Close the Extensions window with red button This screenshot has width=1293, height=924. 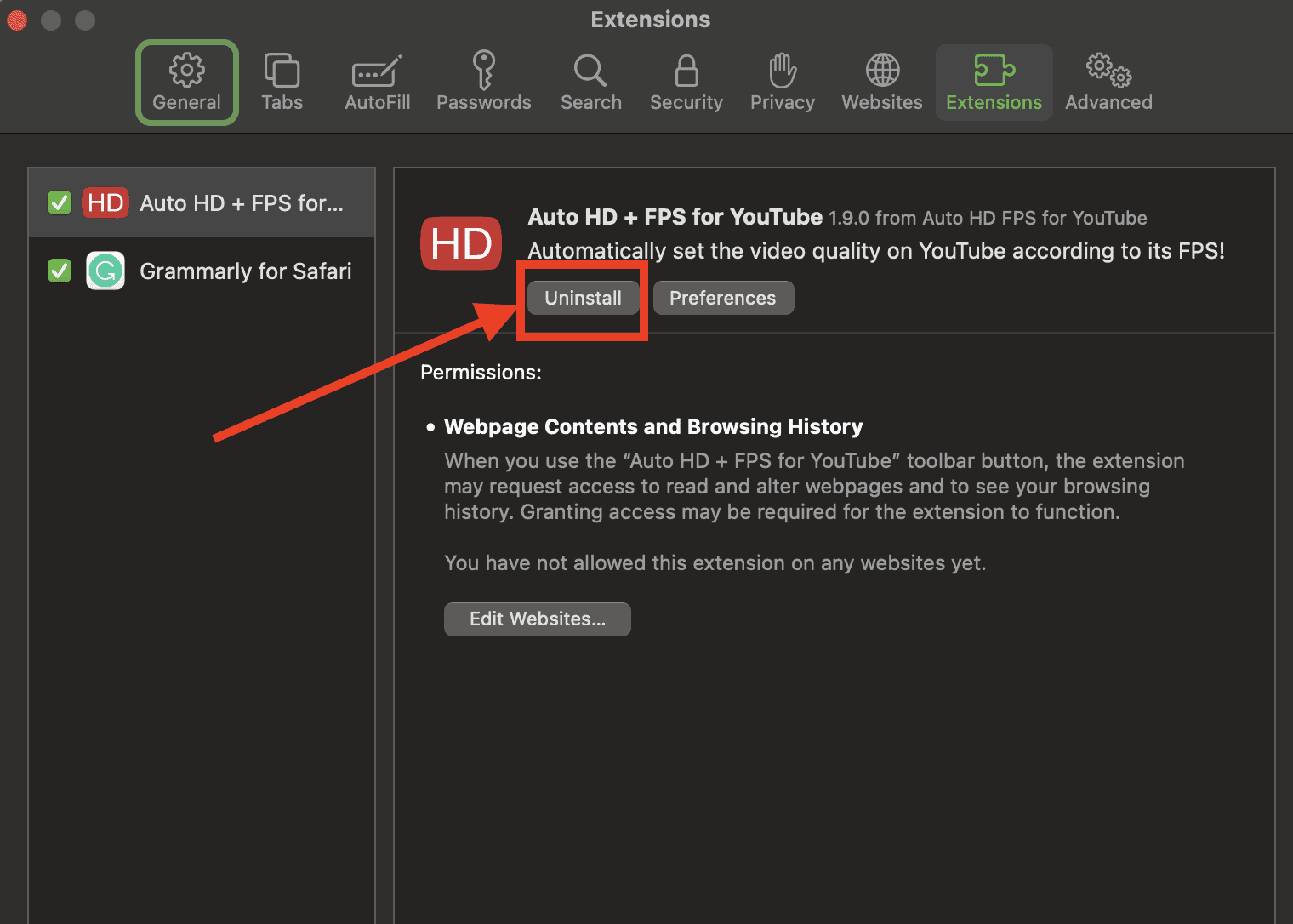(17, 20)
